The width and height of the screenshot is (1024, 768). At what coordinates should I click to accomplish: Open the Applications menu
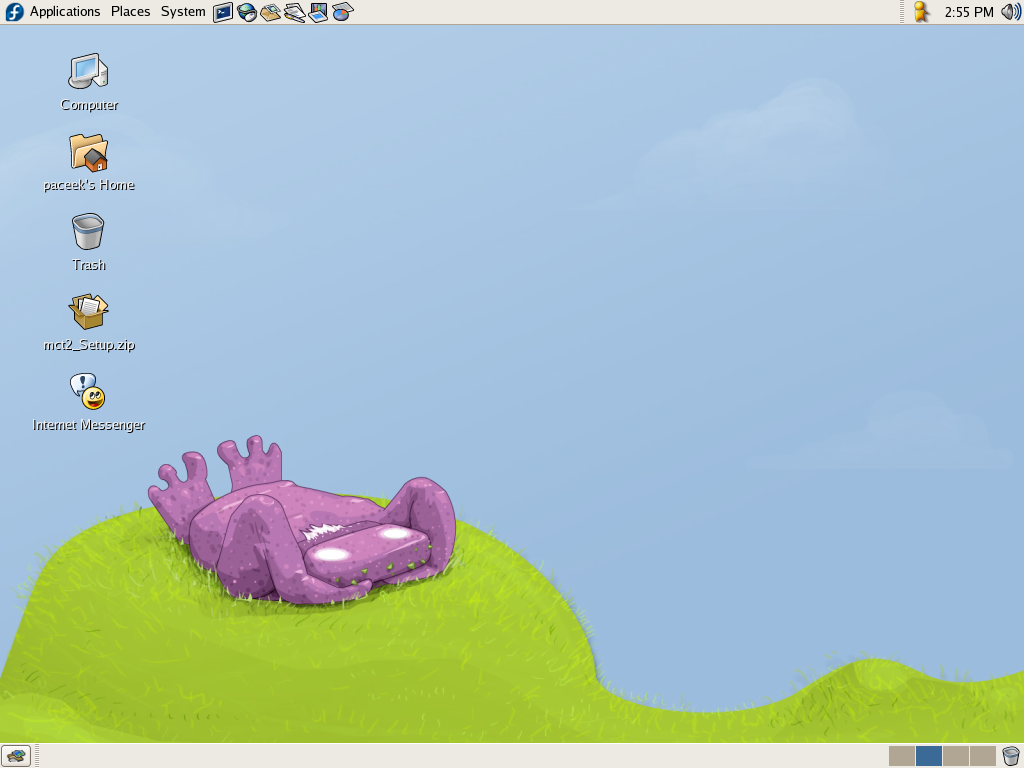(x=64, y=12)
